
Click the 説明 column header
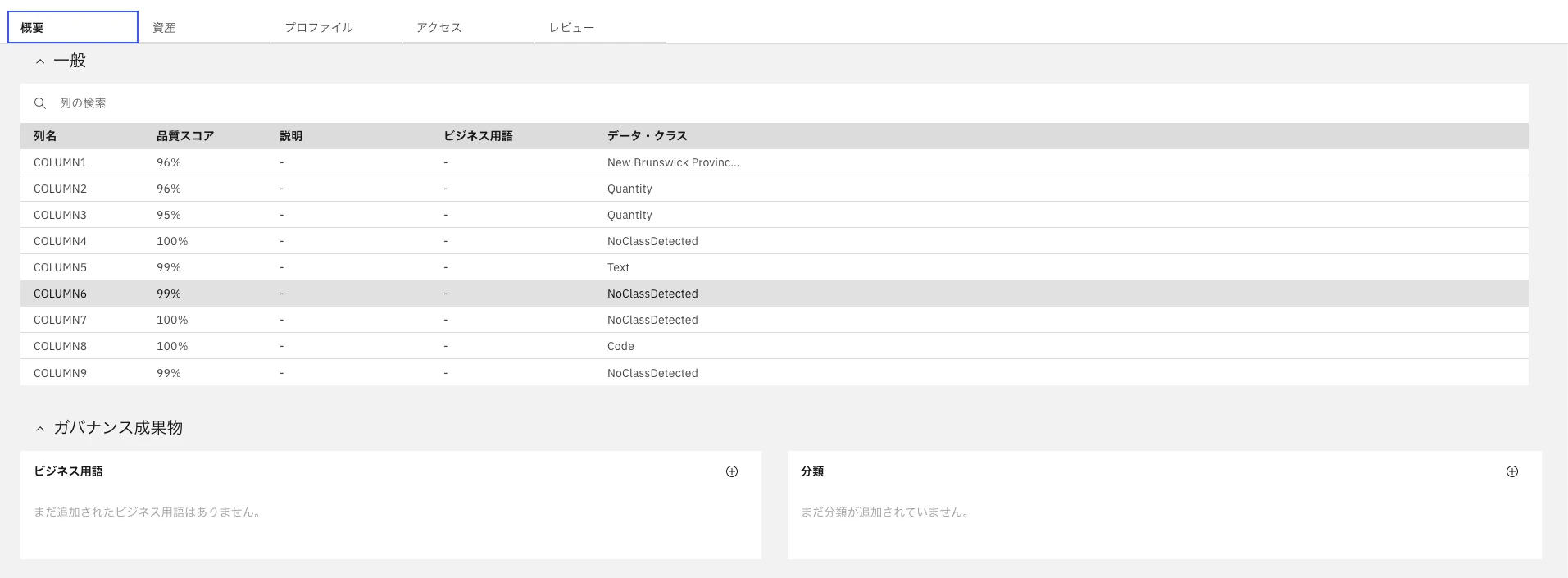coord(291,136)
